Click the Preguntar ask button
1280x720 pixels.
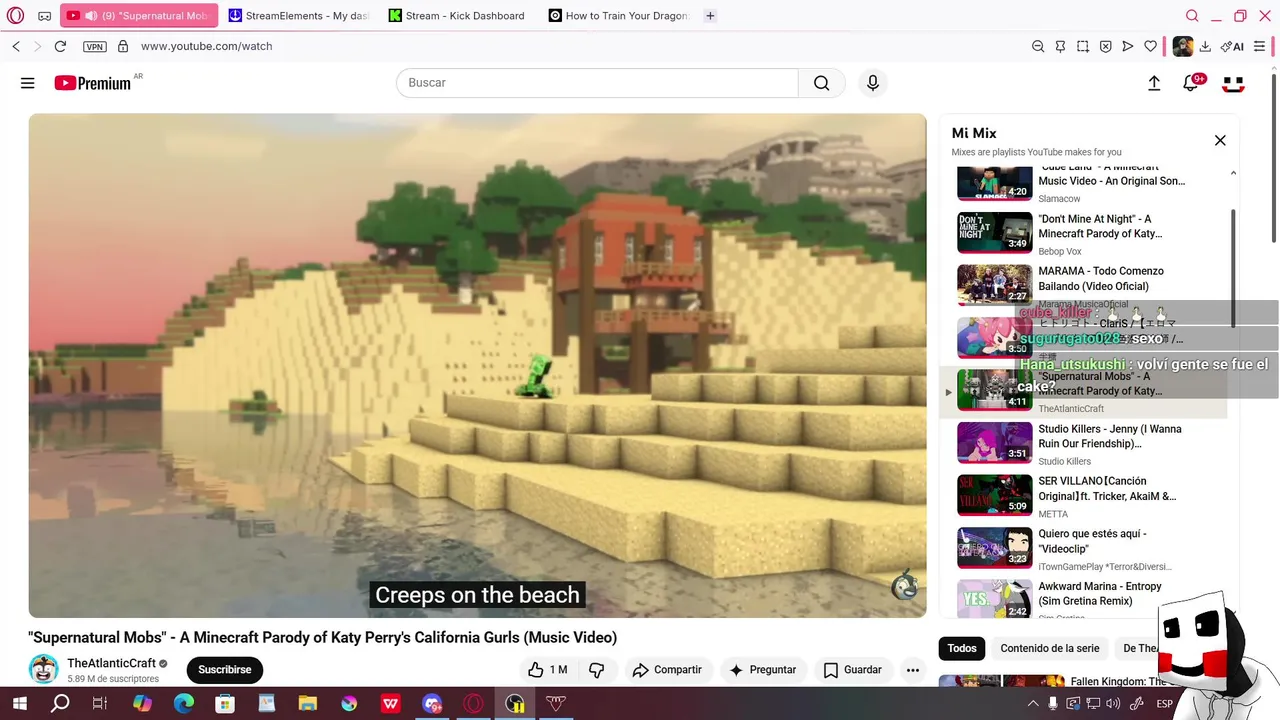point(763,670)
